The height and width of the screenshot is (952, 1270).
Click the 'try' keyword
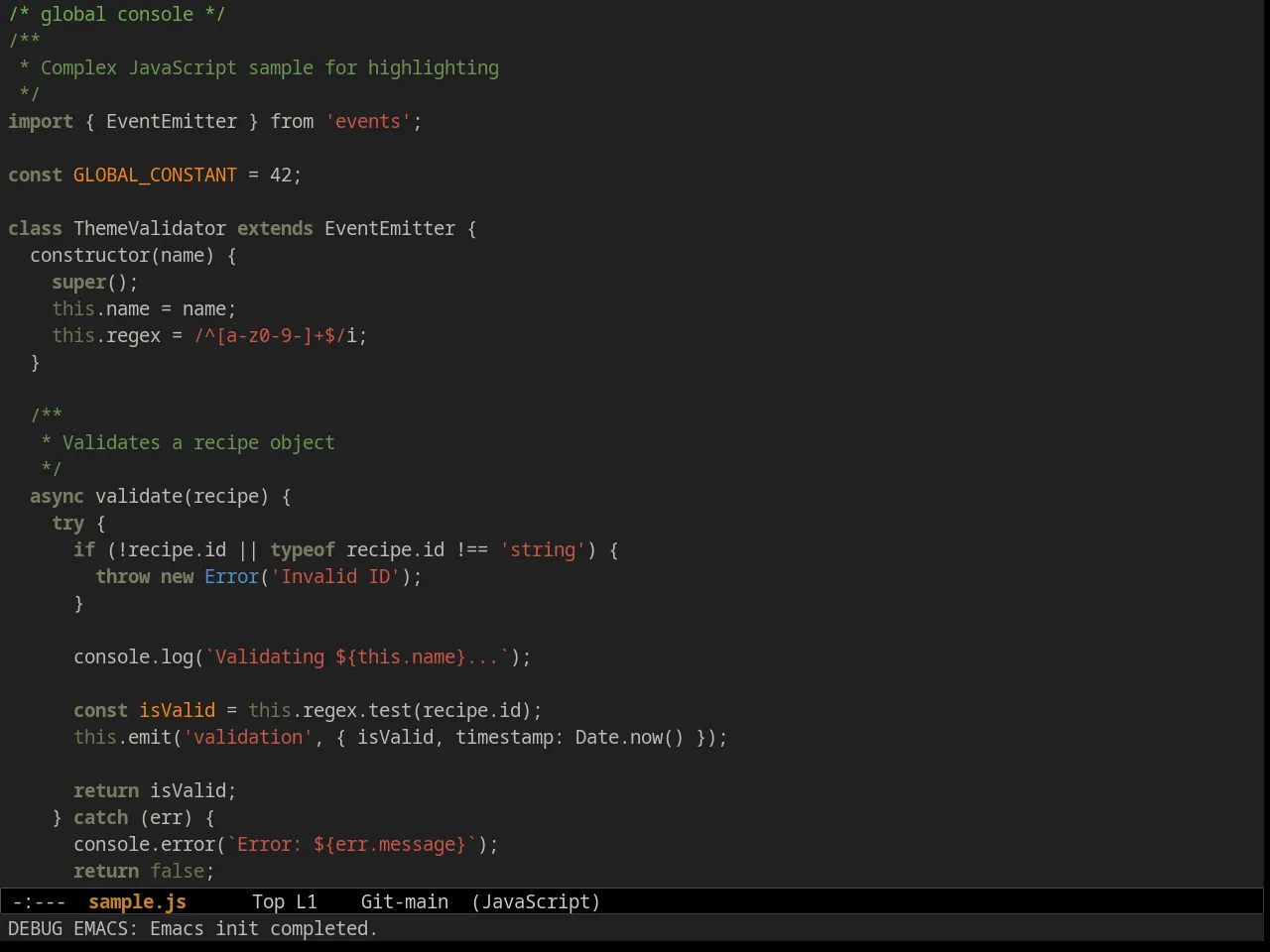(x=67, y=523)
